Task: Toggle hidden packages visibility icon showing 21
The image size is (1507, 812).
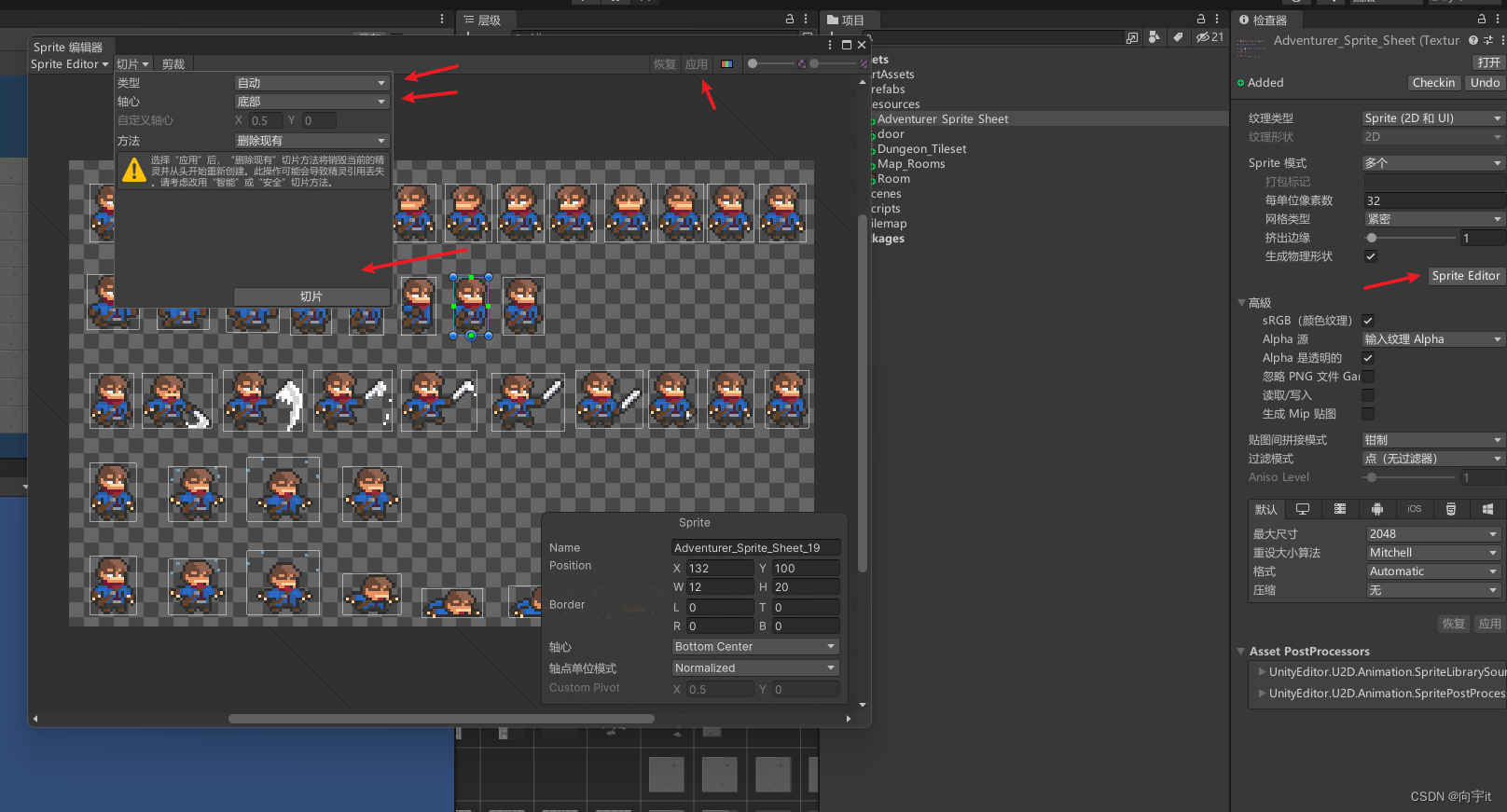Action: (x=1210, y=37)
